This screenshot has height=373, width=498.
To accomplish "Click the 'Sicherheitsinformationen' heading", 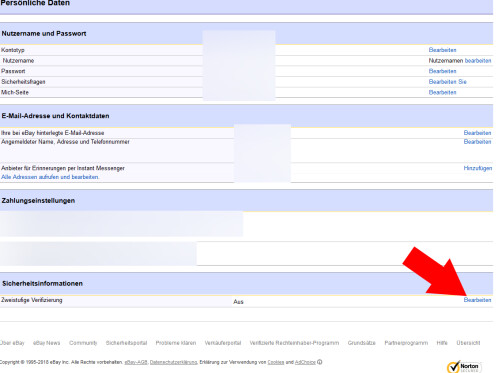I will click(42, 284).
